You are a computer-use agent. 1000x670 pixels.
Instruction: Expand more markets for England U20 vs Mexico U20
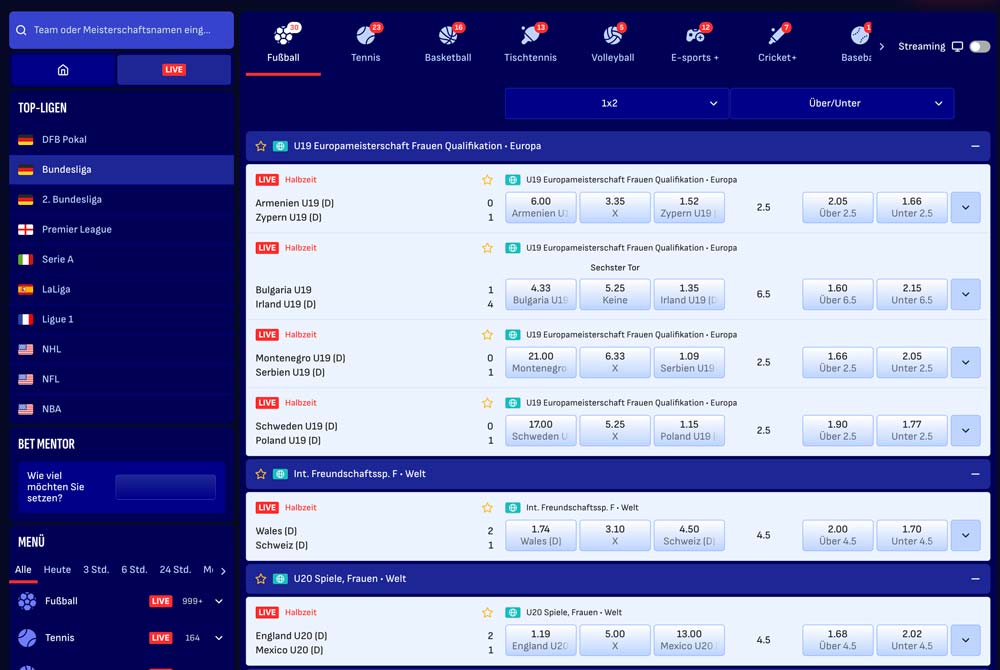pos(965,640)
